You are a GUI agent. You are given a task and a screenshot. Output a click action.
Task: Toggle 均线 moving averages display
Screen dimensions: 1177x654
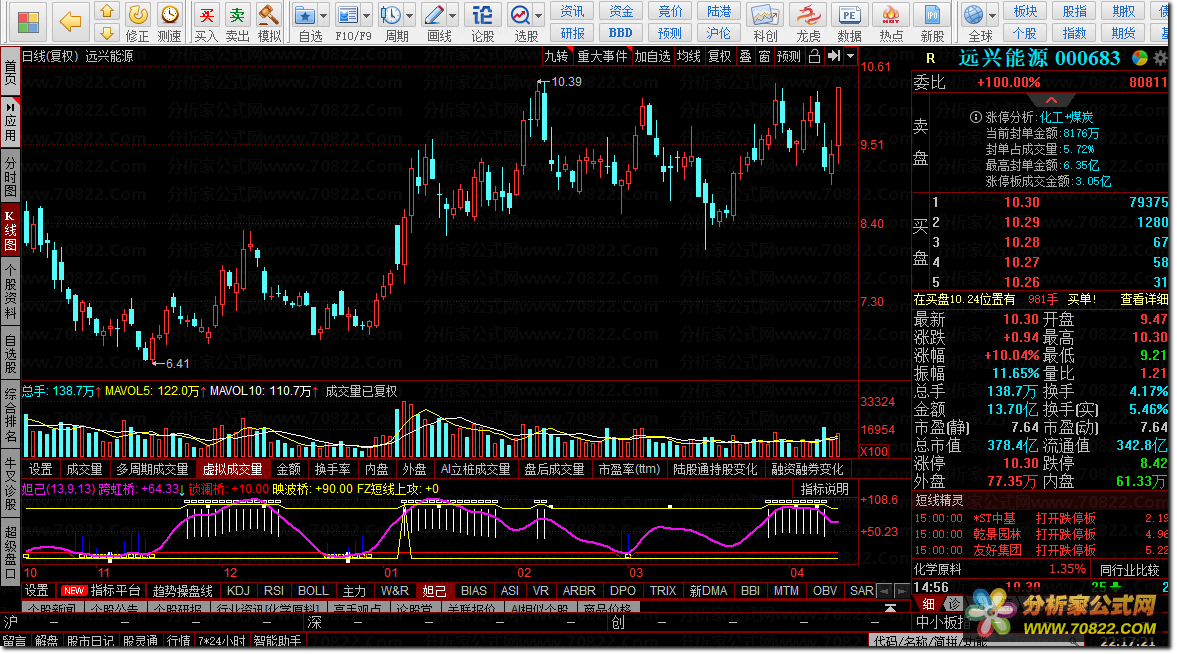pyautogui.click(x=688, y=56)
